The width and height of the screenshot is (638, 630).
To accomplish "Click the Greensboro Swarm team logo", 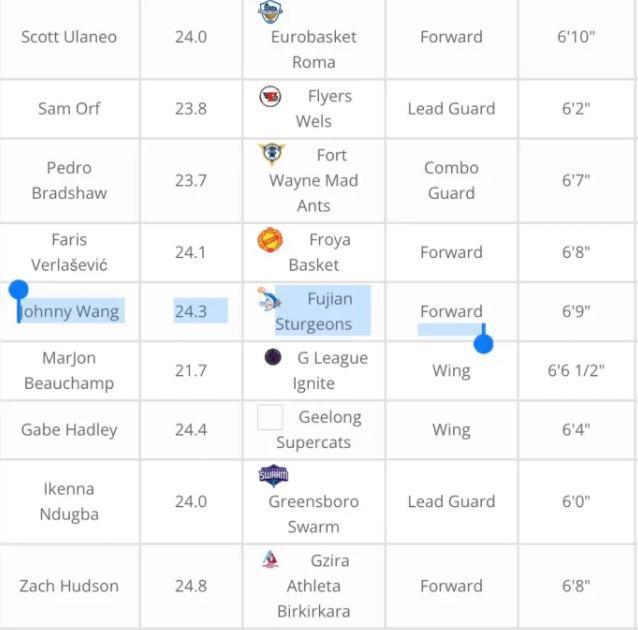I will (x=272, y=475).
